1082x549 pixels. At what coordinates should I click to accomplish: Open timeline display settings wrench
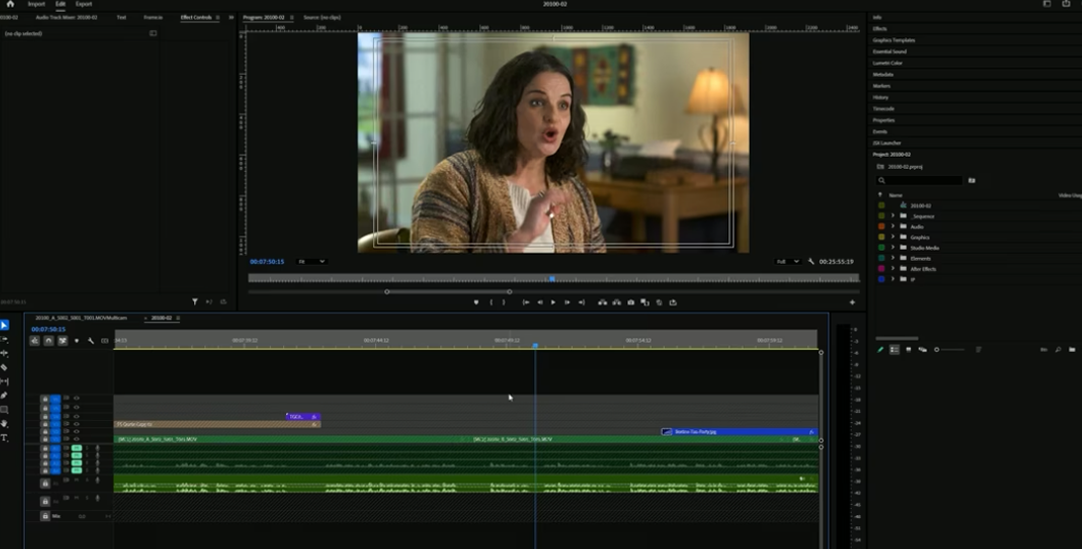pos(90,341)
